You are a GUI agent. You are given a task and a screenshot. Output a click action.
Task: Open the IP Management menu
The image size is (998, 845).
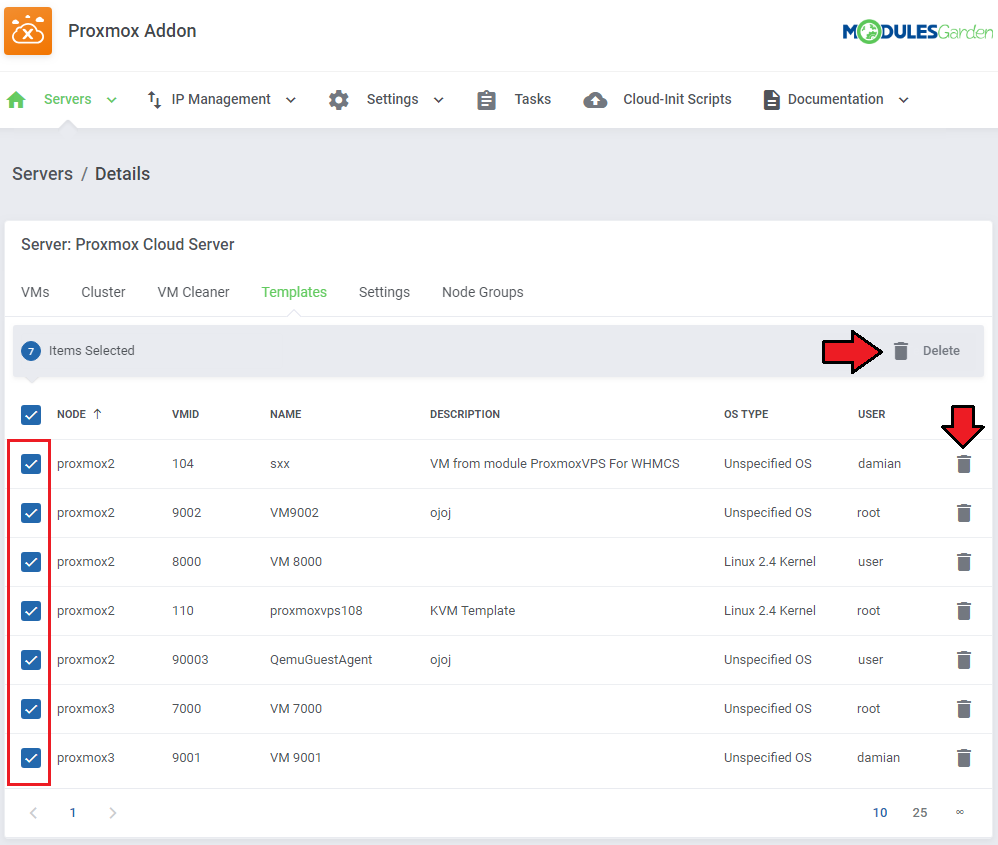[221, 99]
